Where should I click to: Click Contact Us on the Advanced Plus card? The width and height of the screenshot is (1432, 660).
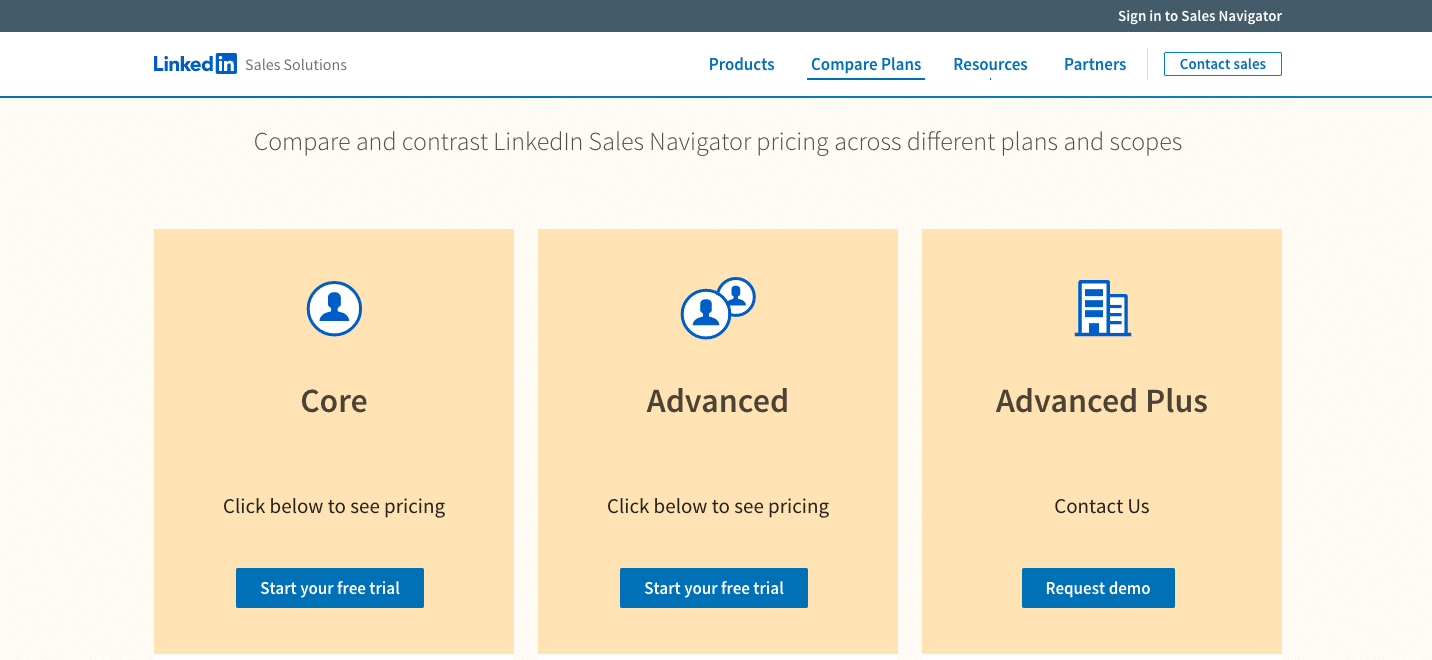(1101, 506)
